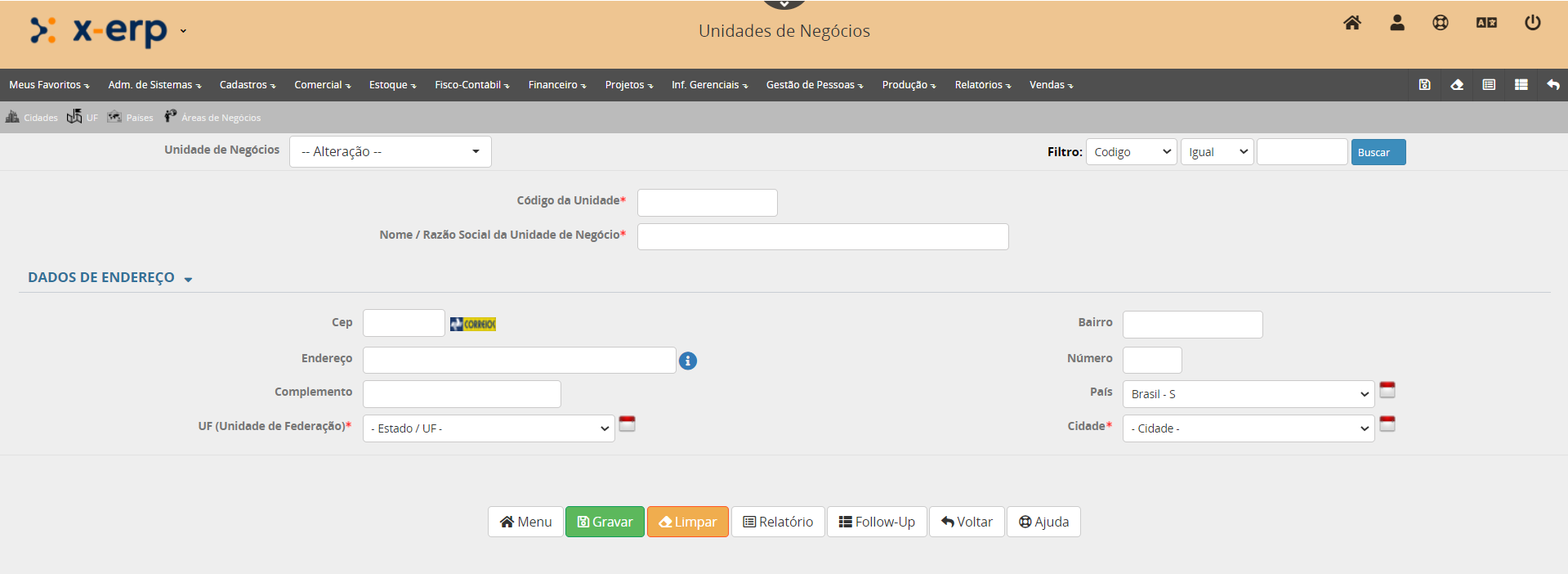Open the Financeiro menu
Screen dimensions: 1568x574
[557, 85]
